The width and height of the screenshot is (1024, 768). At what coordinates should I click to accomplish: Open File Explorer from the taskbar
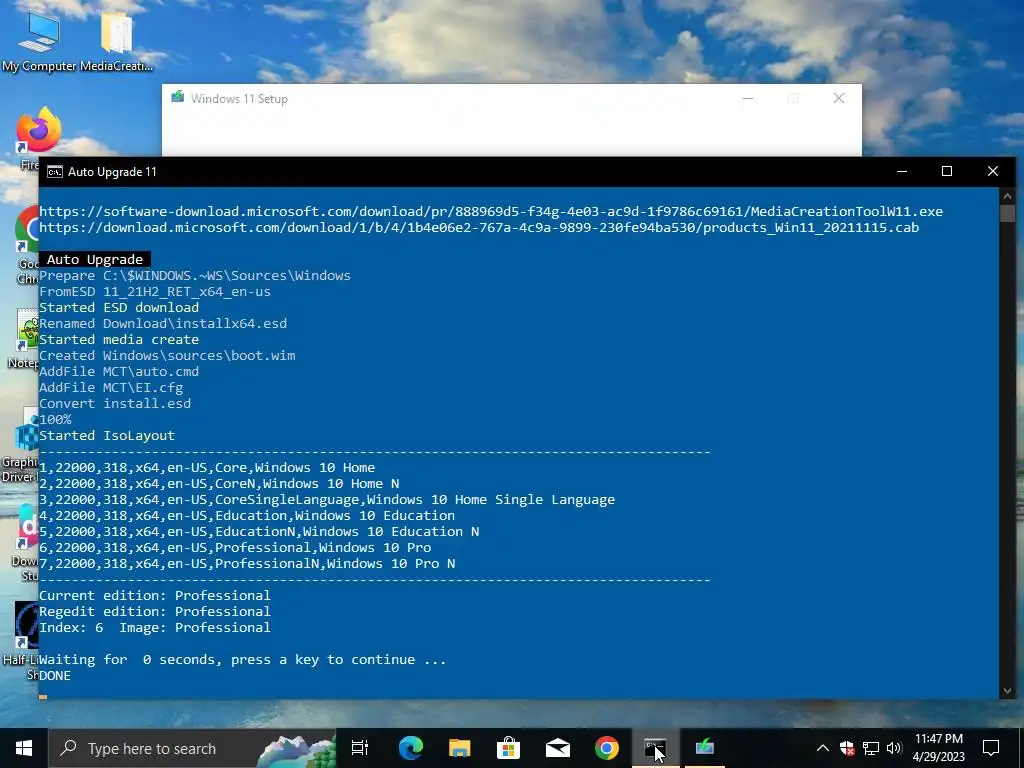tap(460, 748)
